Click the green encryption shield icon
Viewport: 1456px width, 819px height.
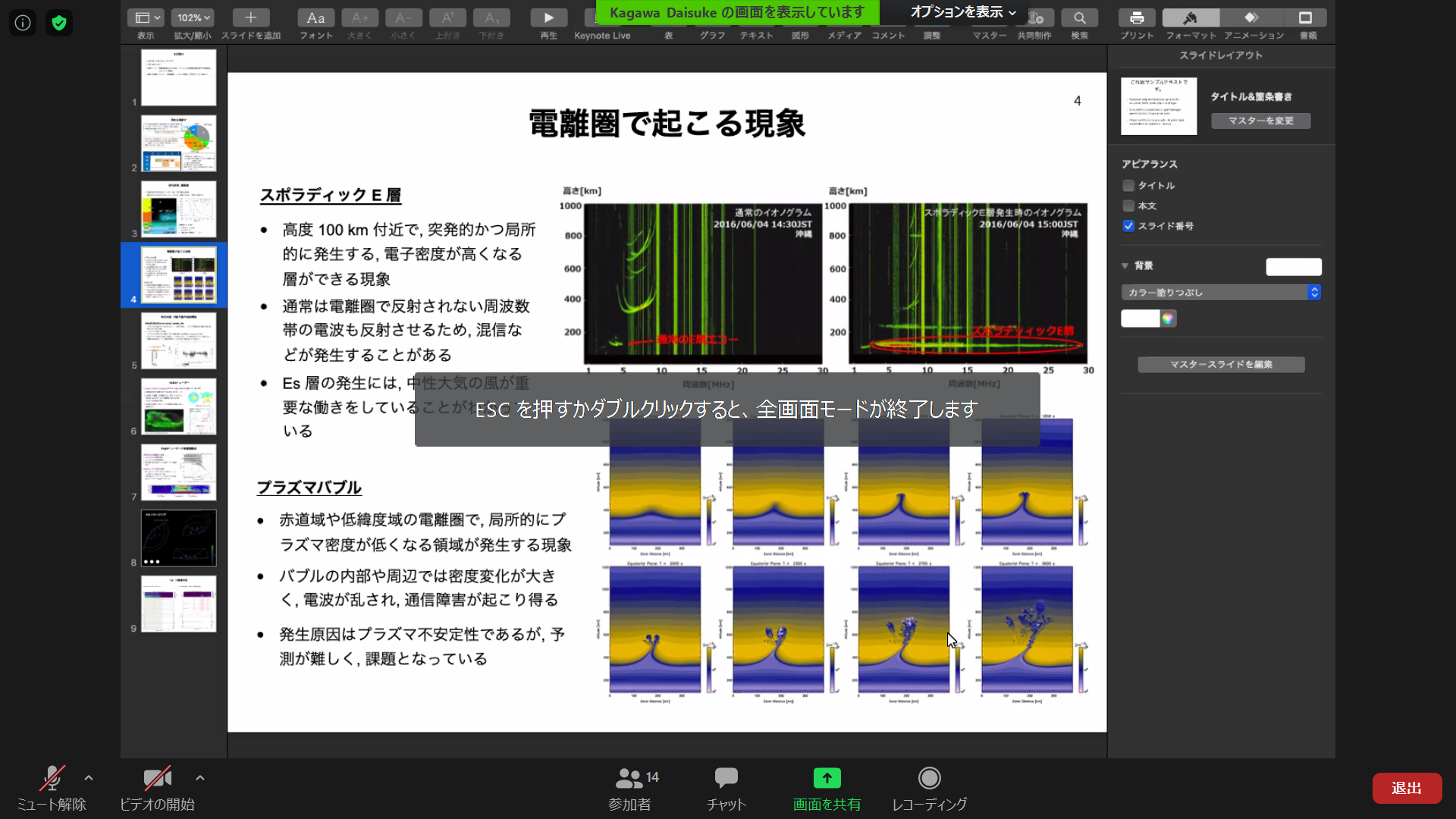59,23
